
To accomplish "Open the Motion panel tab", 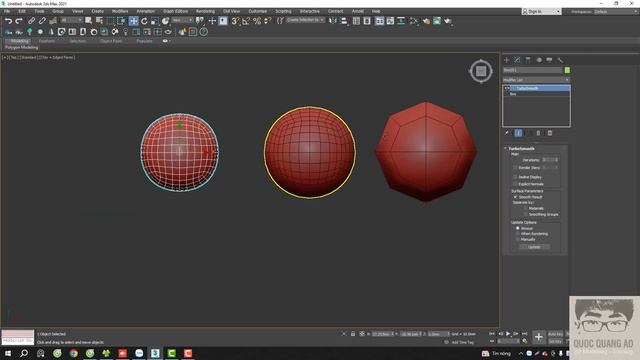I will [539, 60].
